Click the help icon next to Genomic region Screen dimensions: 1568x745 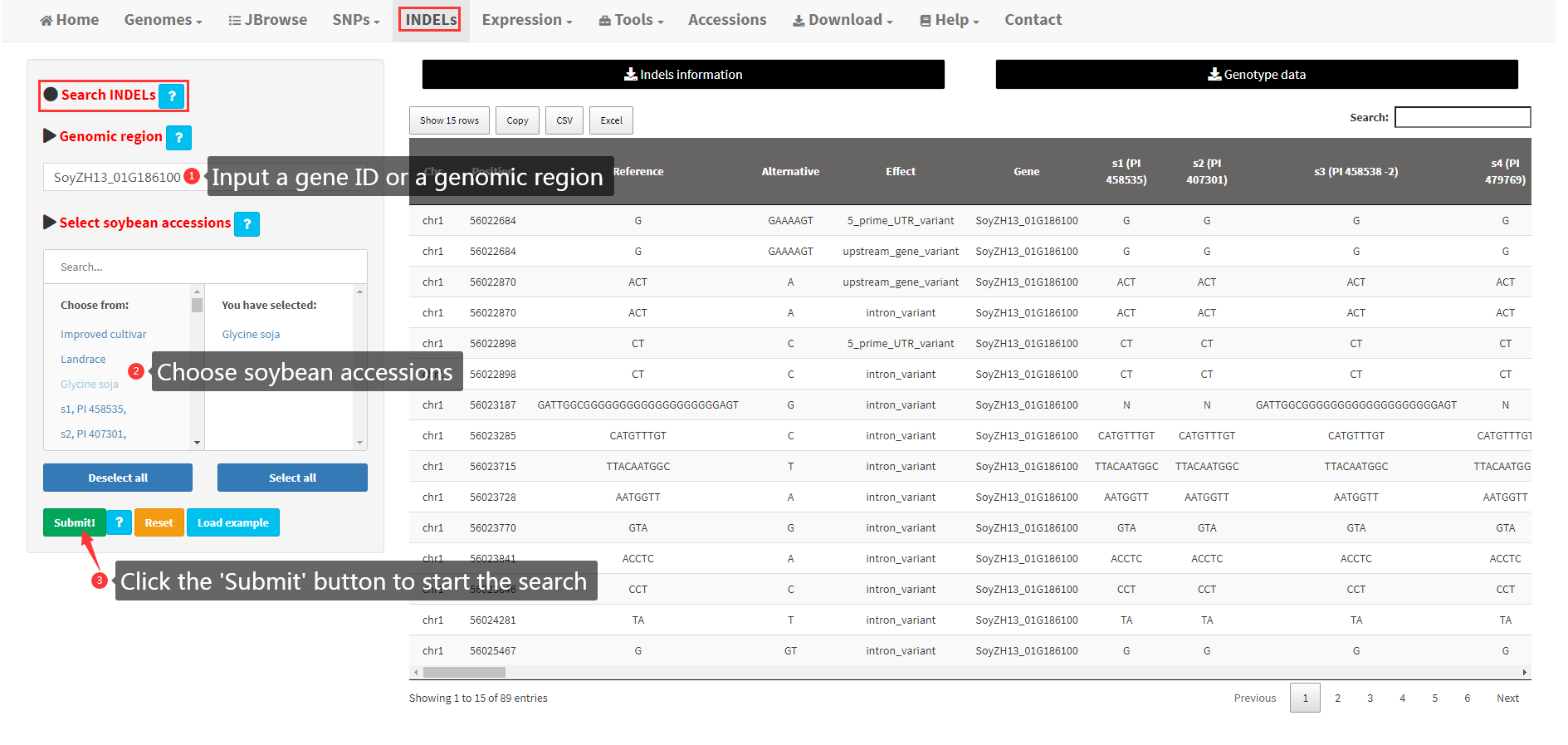pos(178,138)
